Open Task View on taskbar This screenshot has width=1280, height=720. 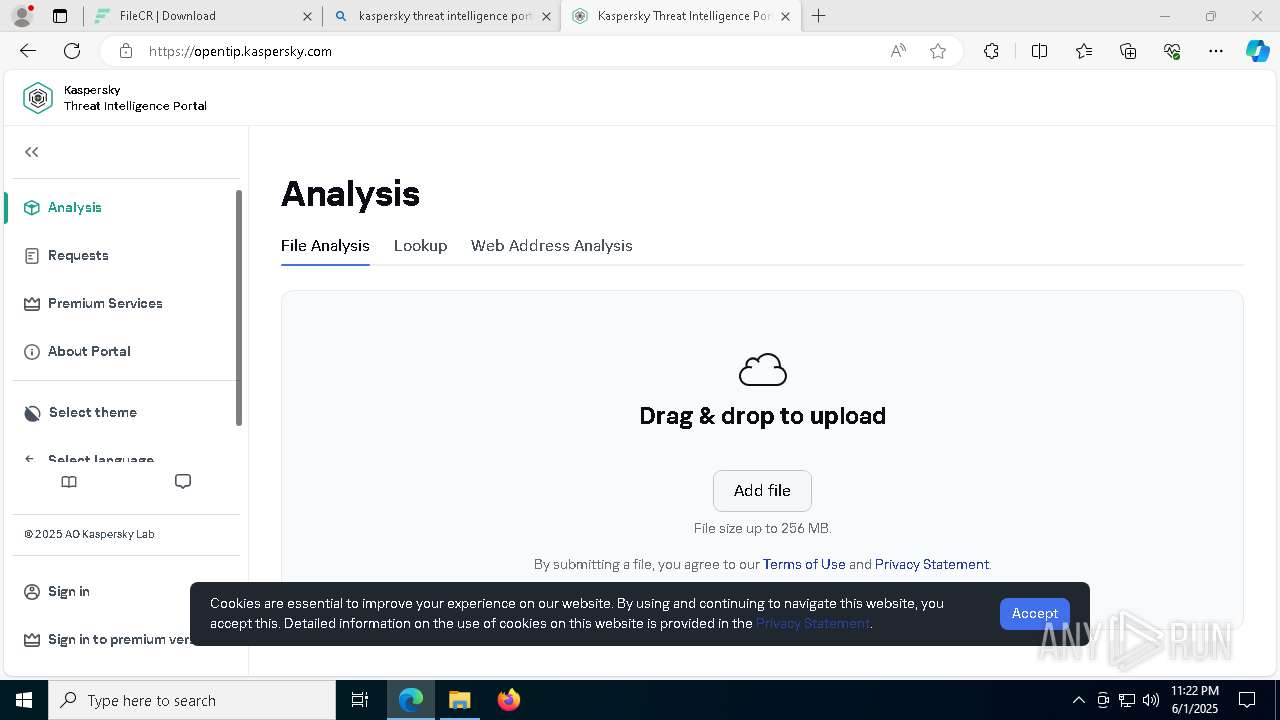[360, 700]
